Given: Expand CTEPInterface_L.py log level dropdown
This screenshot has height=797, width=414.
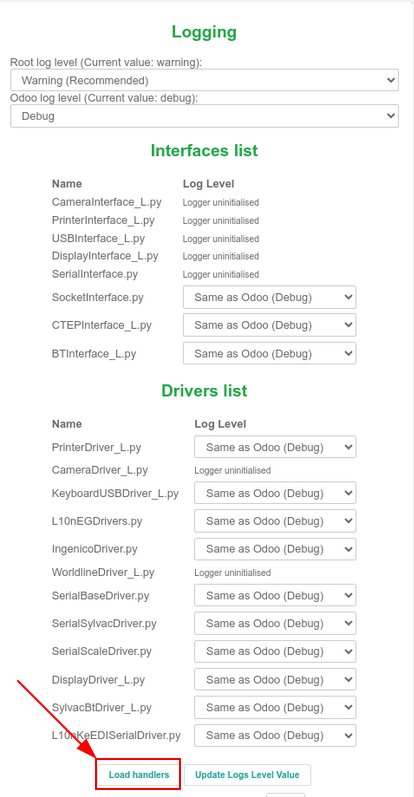Looking at the screenshot, I should click(x=270, y=325).
